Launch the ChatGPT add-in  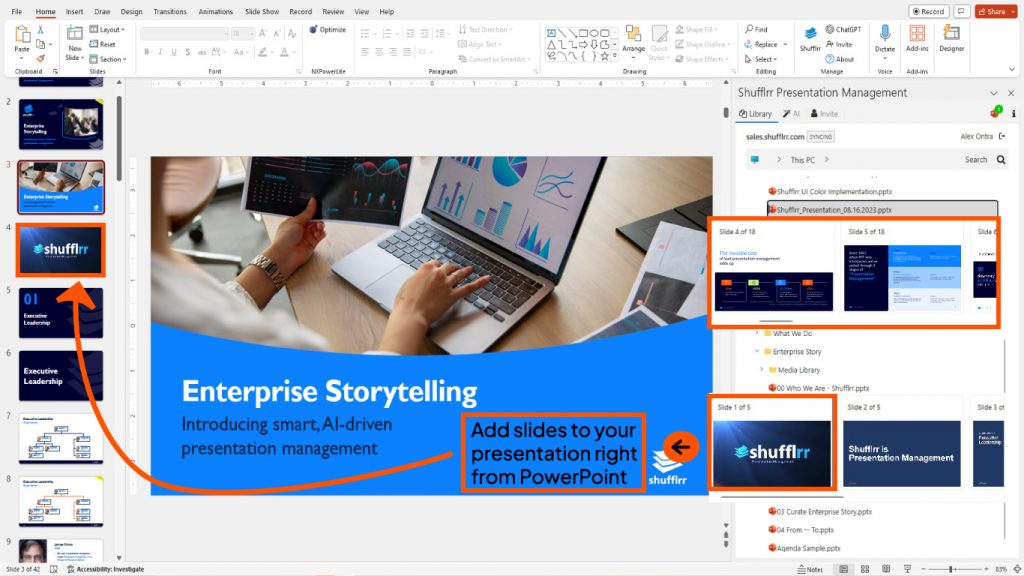[843, 29]
